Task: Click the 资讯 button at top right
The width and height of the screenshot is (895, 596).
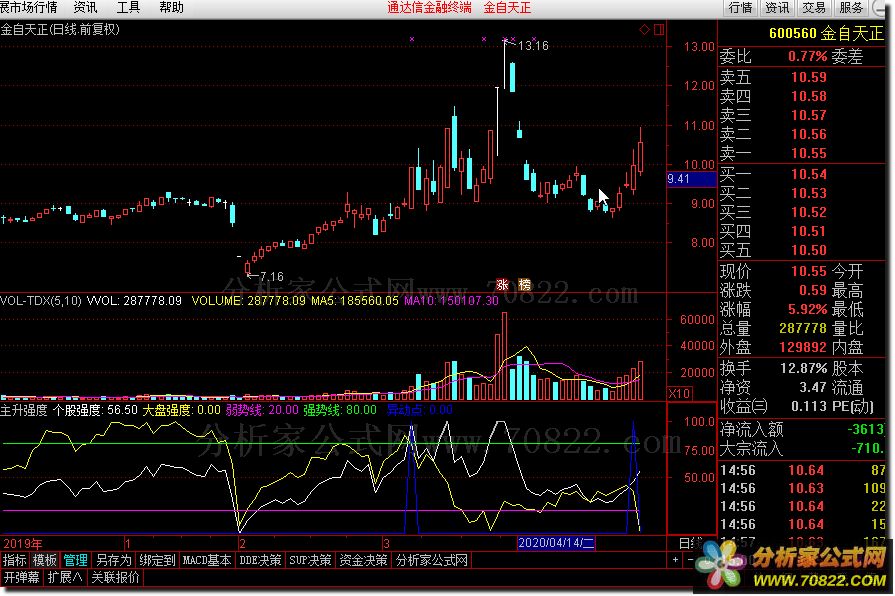Action: [777, 7]
